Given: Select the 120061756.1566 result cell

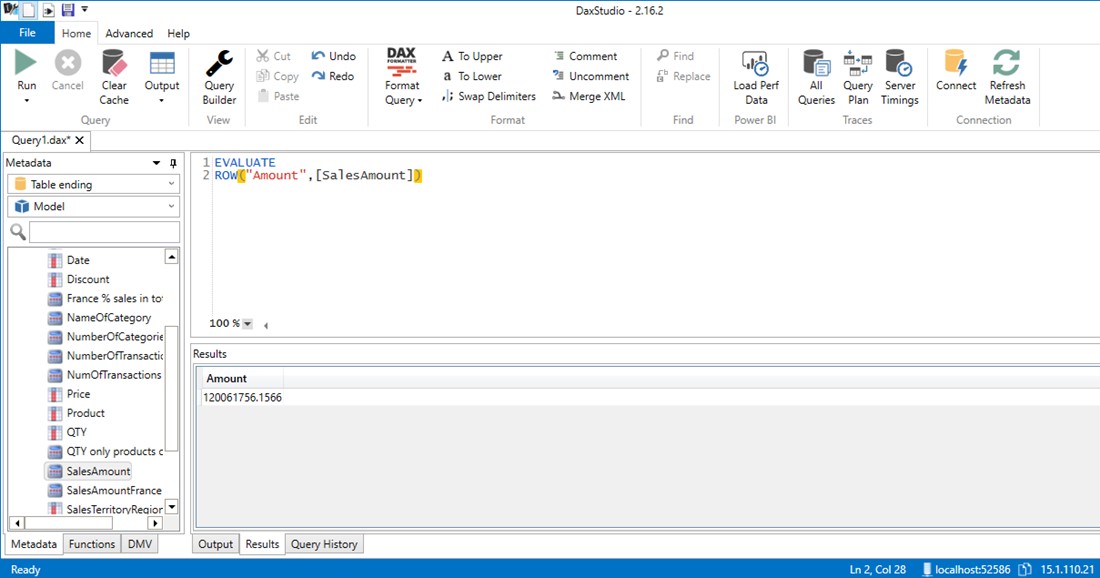Looking at the screenshot, I should 243,398.
